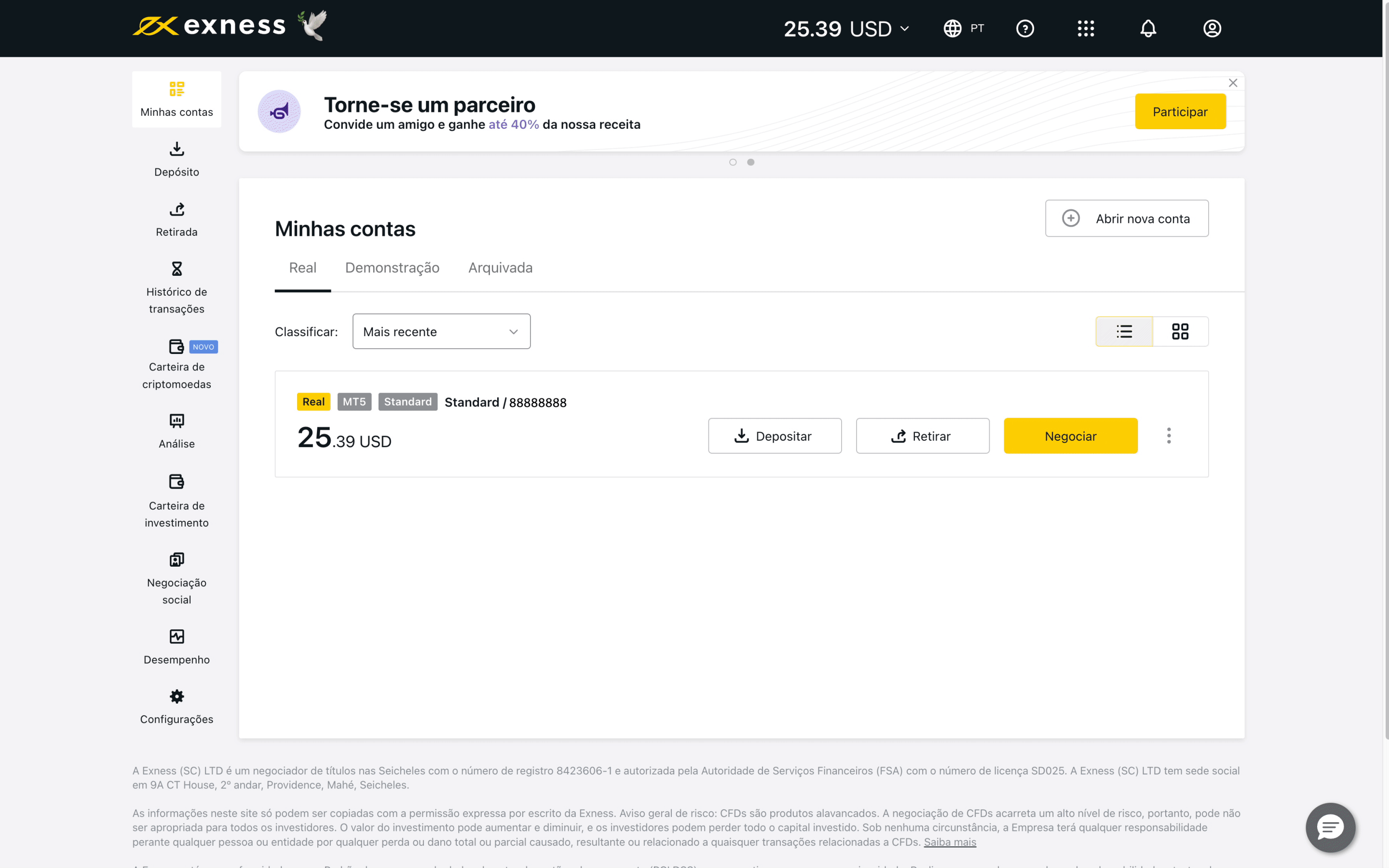
Task: Open the notifications bell
Action: [1148, 28]
